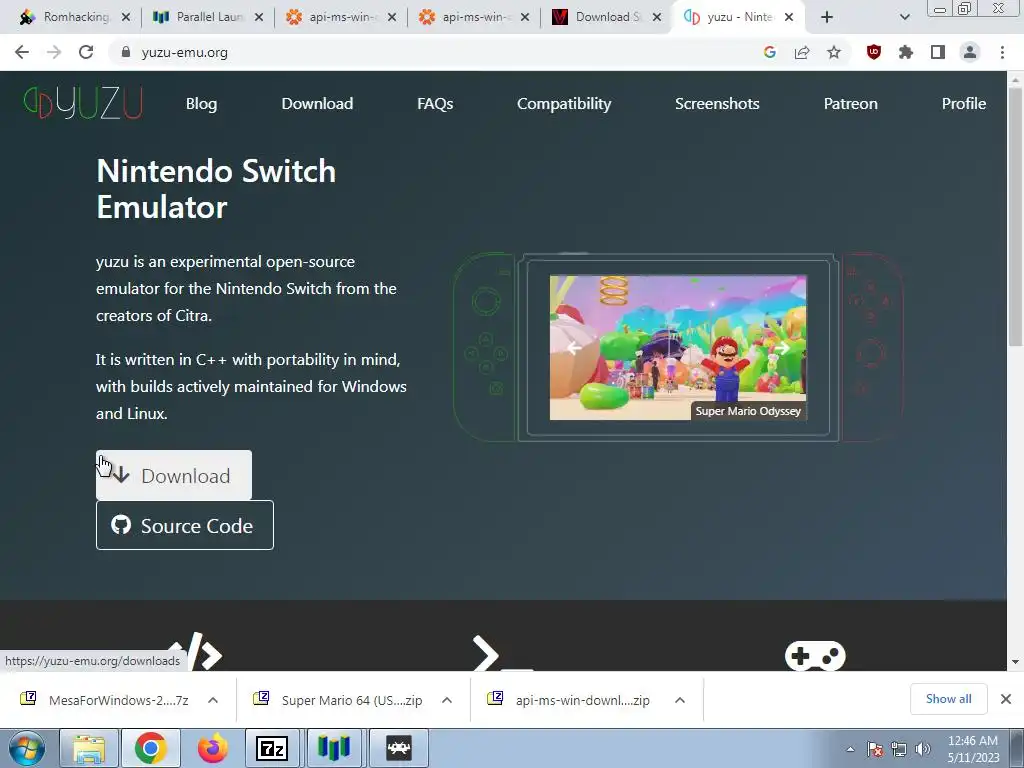Open the Download nav item
The width and height of the screenshot is (1024, 768).
317,104
